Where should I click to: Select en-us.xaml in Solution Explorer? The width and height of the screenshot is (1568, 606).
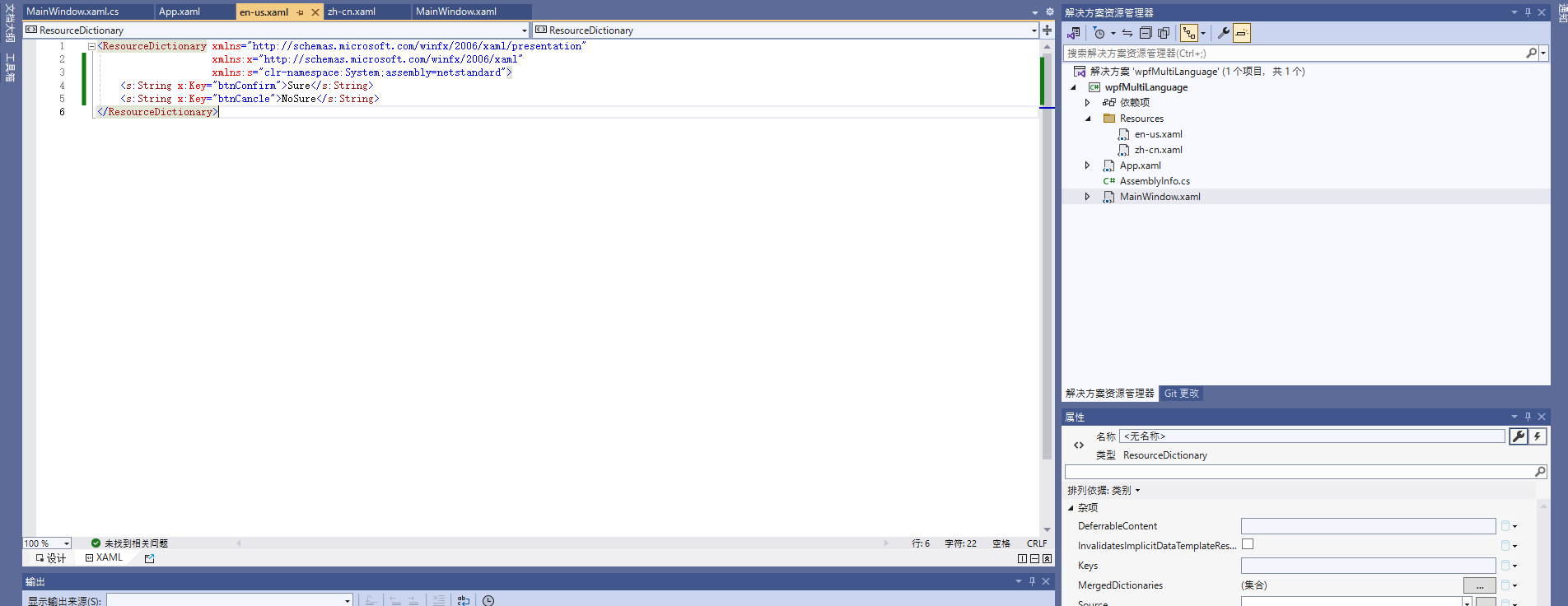click(1158, 134)
